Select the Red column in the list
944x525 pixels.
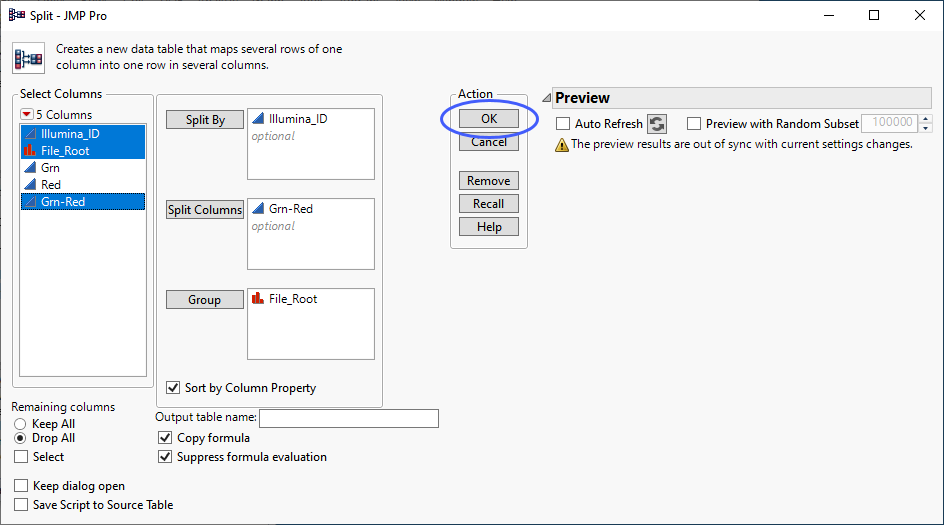click(50, 185)
